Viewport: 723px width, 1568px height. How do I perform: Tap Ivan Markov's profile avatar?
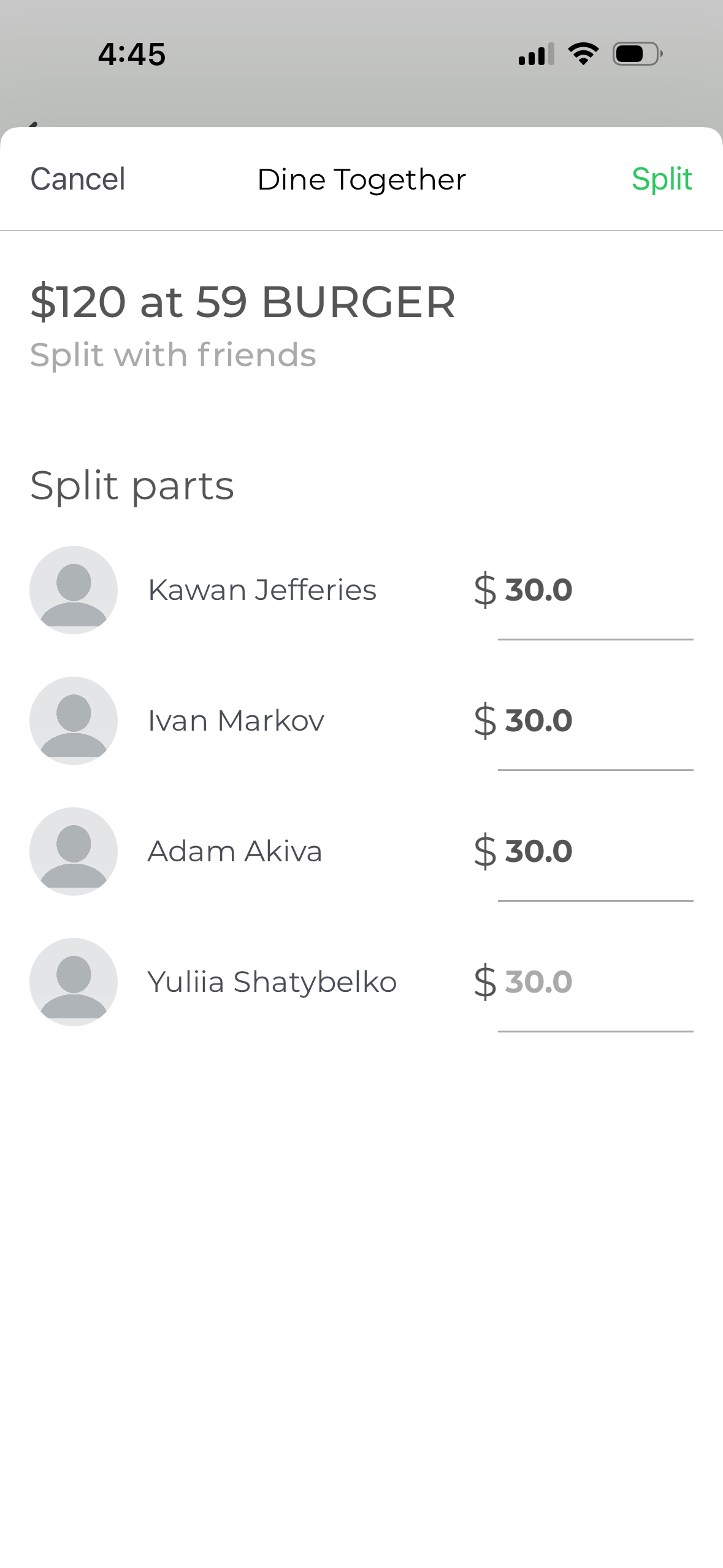[x=74, y=721]
